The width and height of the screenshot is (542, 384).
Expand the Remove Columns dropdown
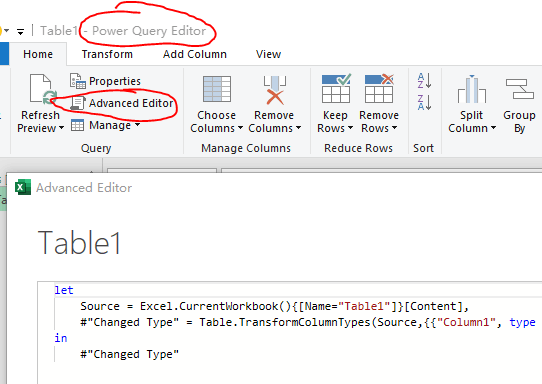click(x=298, y=128)
